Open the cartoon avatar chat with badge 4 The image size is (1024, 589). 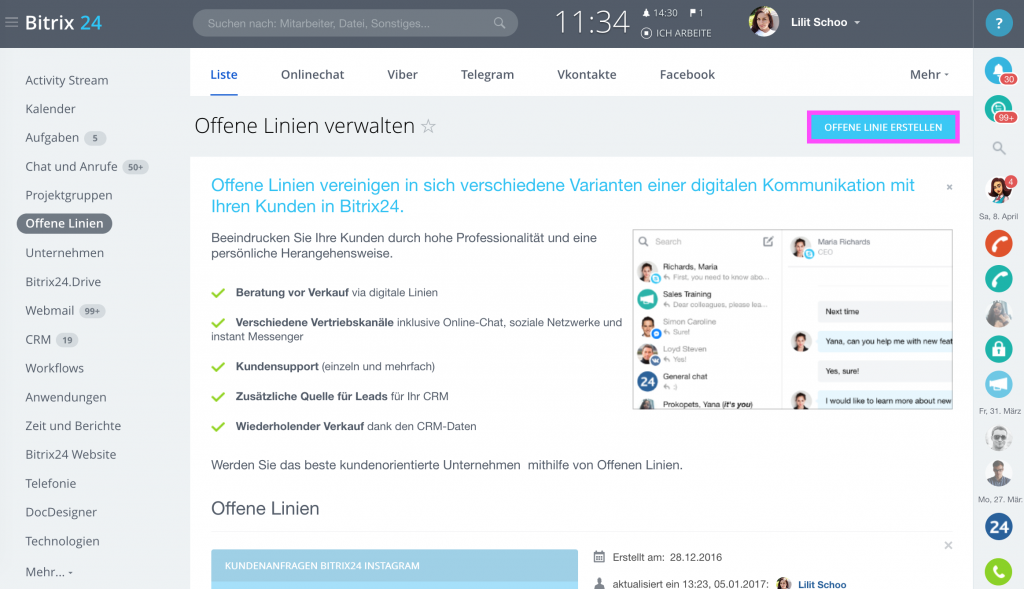999,189
